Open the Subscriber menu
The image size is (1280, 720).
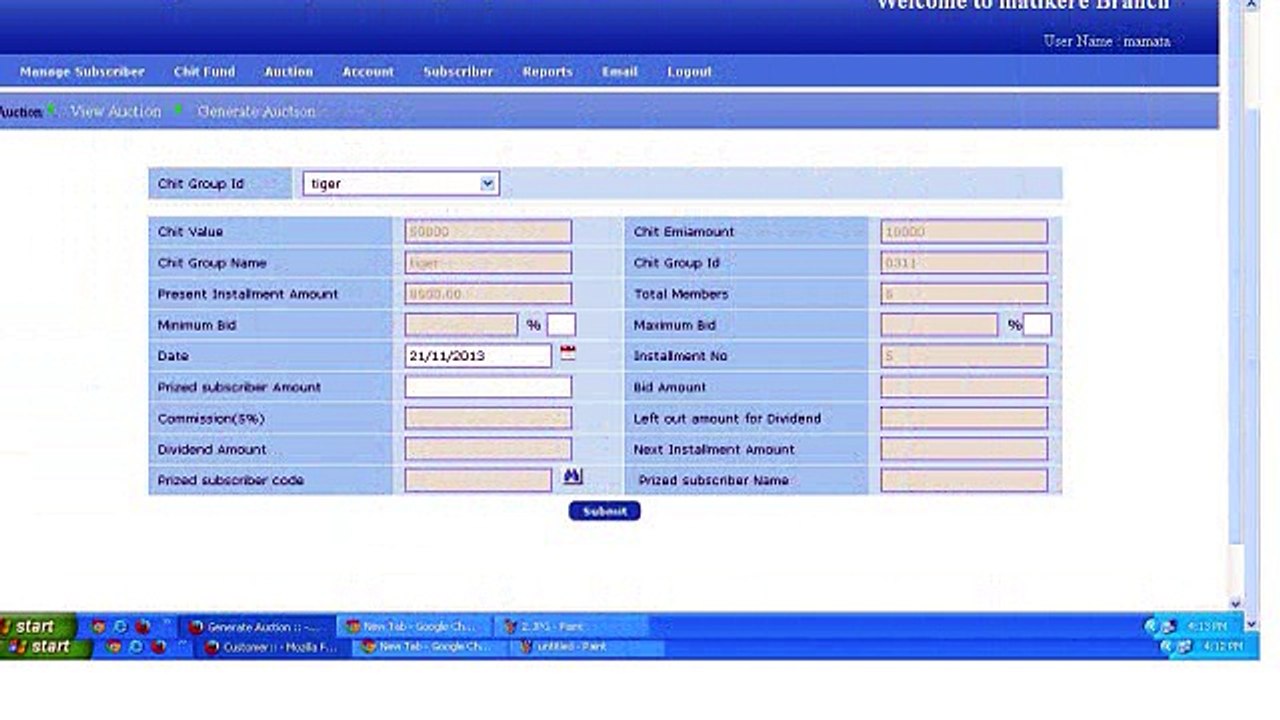(x=458, y=72)
